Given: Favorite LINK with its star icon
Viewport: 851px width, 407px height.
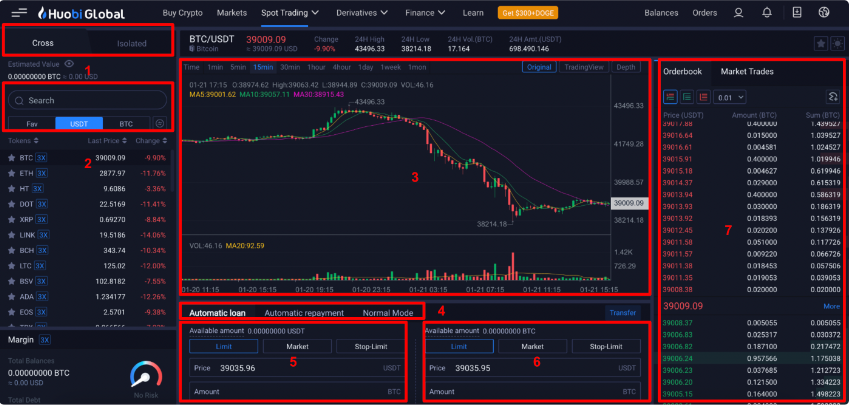Looking at the screenshot, I should pyautogui.click(x=11, y=235).
